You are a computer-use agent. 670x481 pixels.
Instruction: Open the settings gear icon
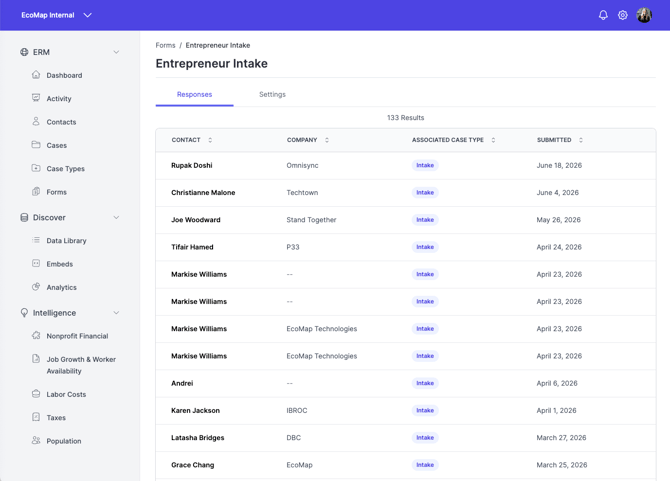[x=623, y=15]
